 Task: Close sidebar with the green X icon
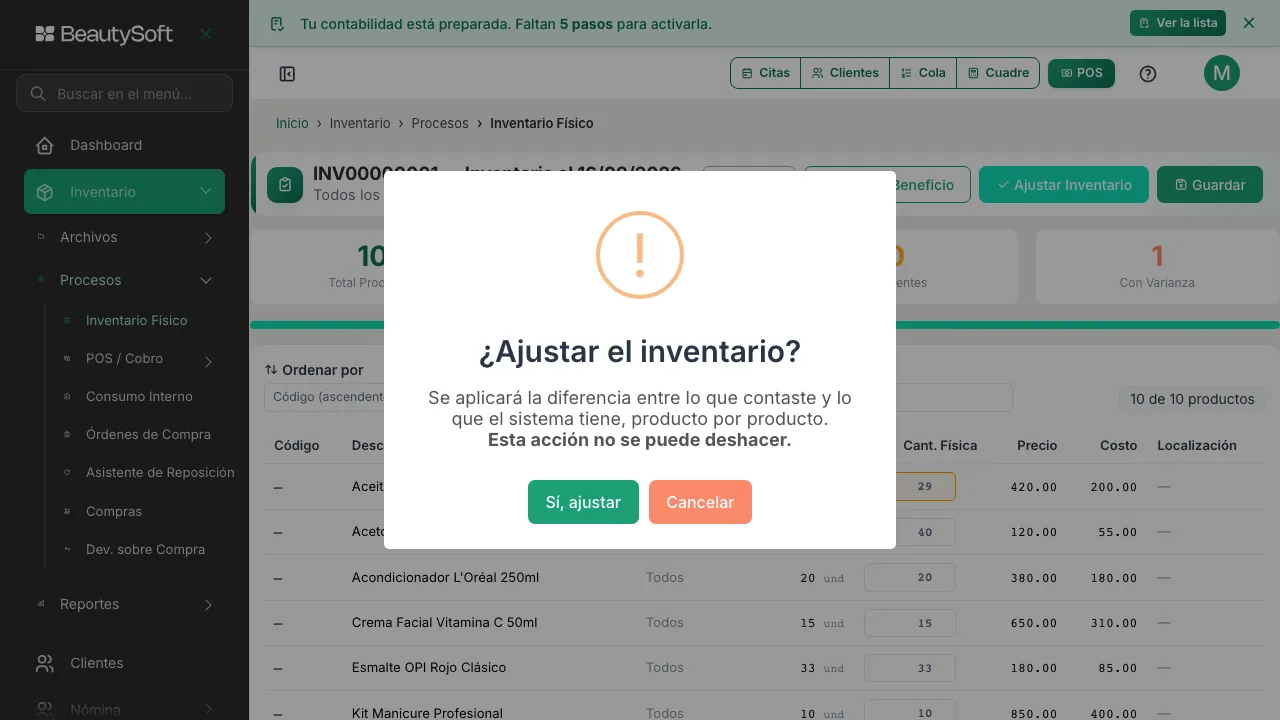tap(206, 34)
